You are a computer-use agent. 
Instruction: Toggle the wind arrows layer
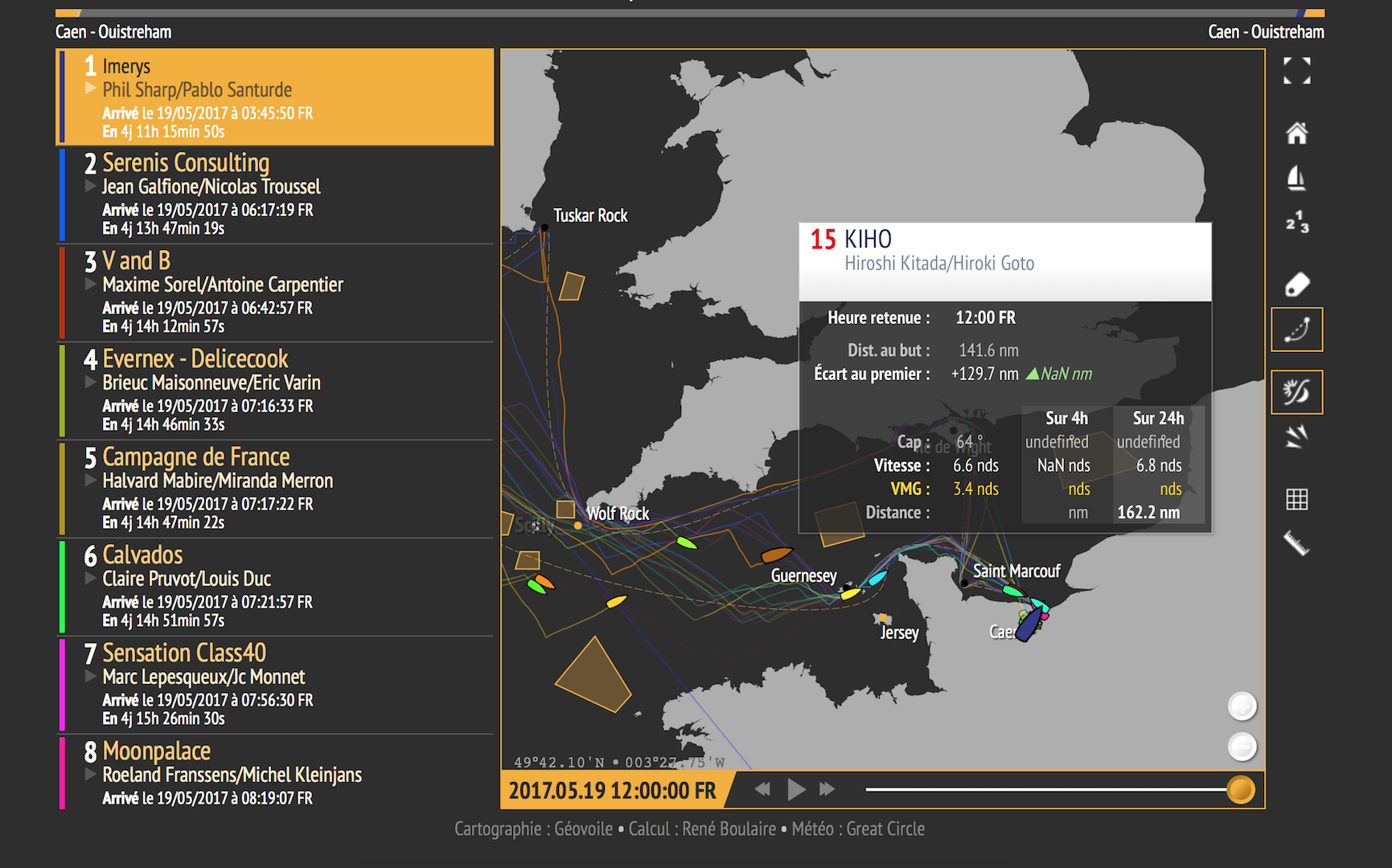1296,436
